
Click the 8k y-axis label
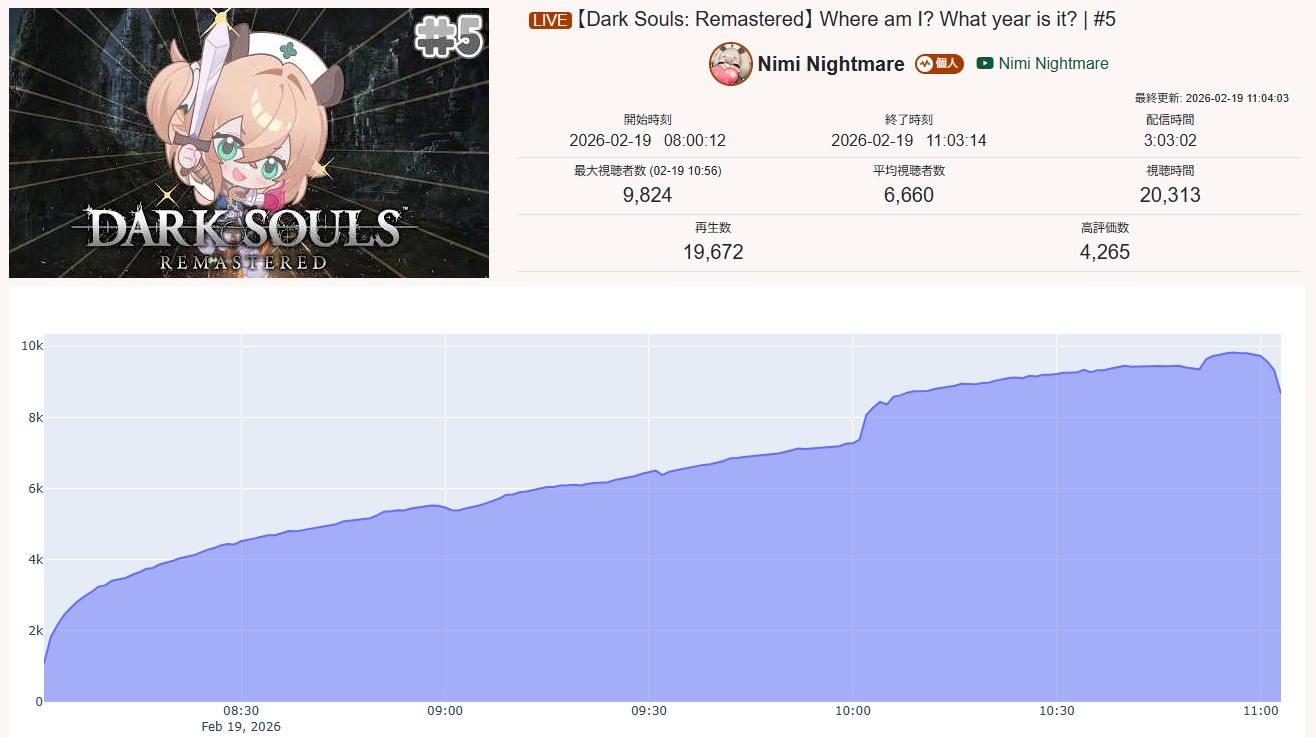pos(35,417)
